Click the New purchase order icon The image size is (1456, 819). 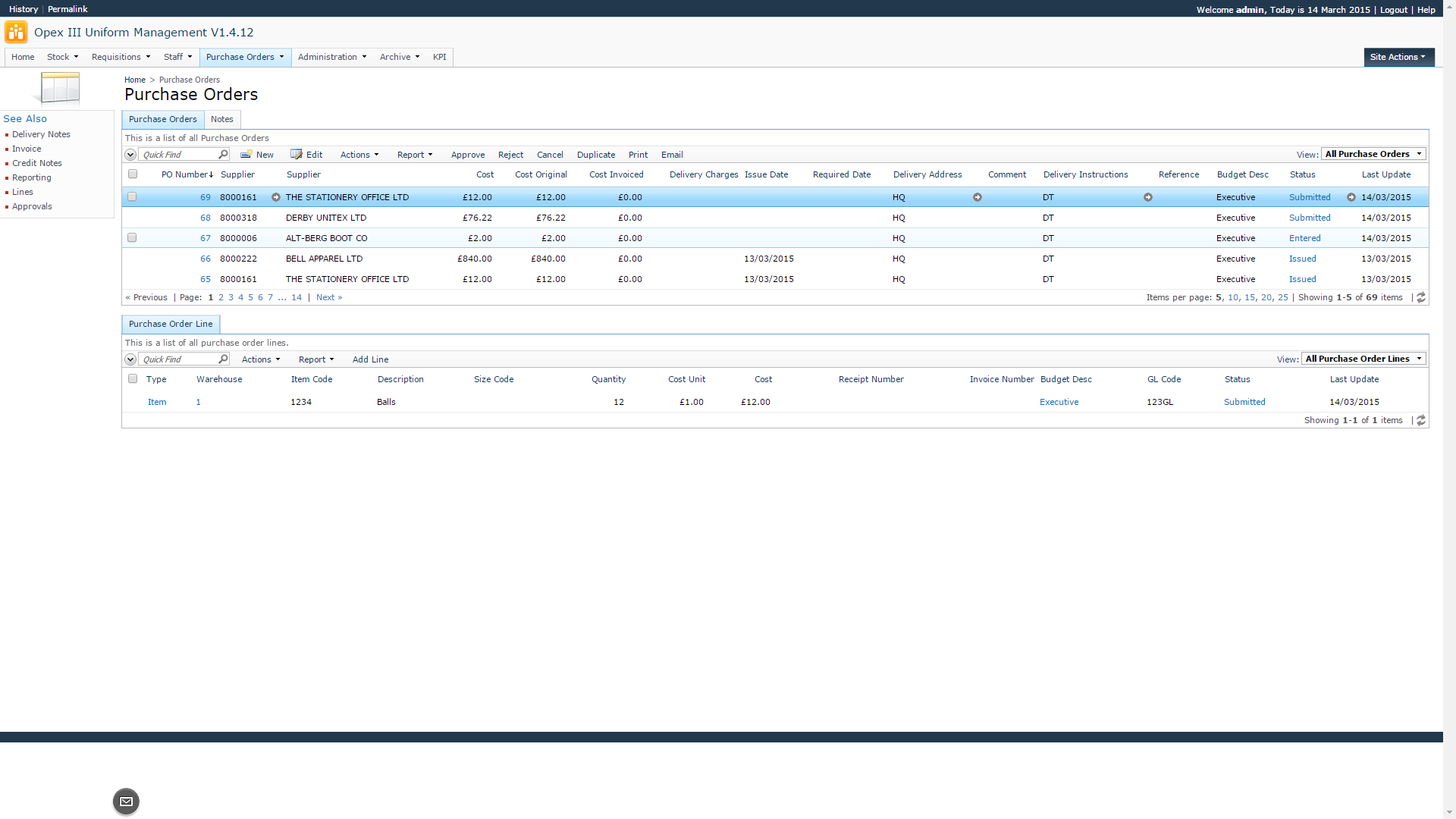tap(246, 155)
